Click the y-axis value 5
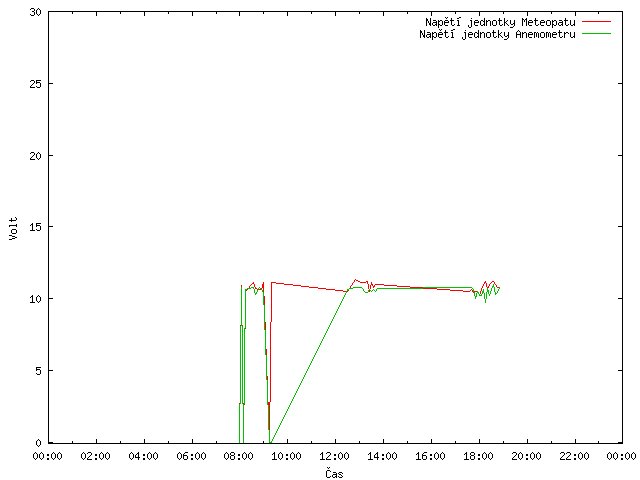 pos(39,371)
